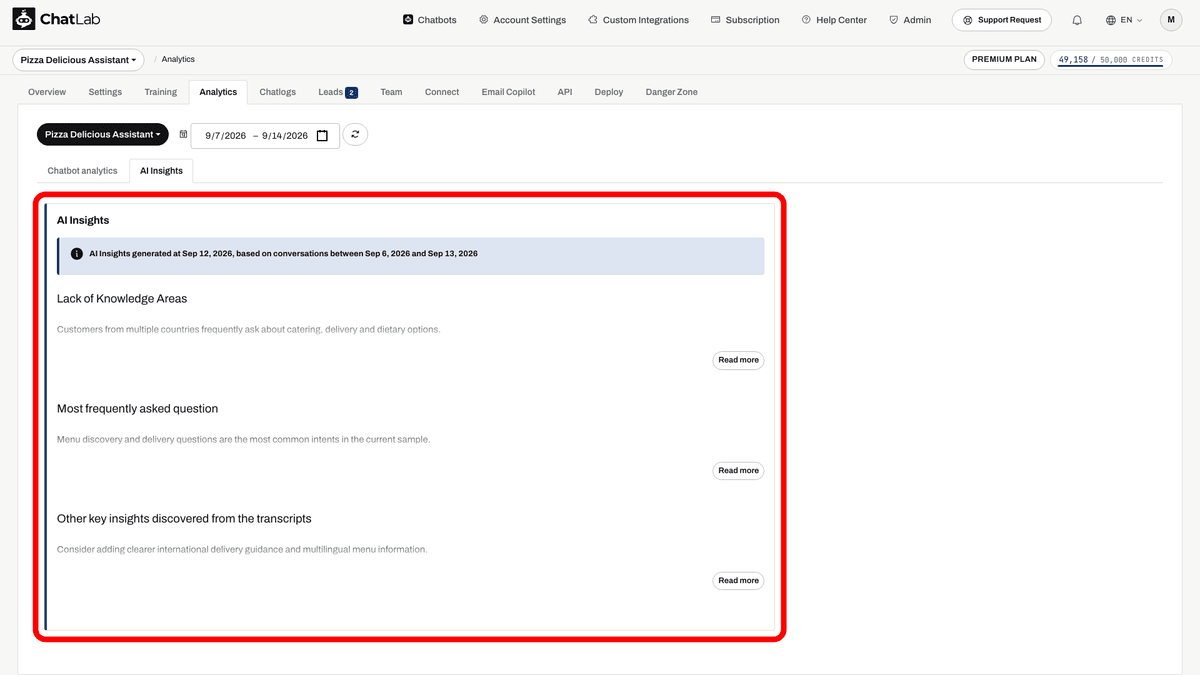Viewport: 1200px width, 675px height.
Task: Click the refresh analytics button
Action: pos(355,134)
